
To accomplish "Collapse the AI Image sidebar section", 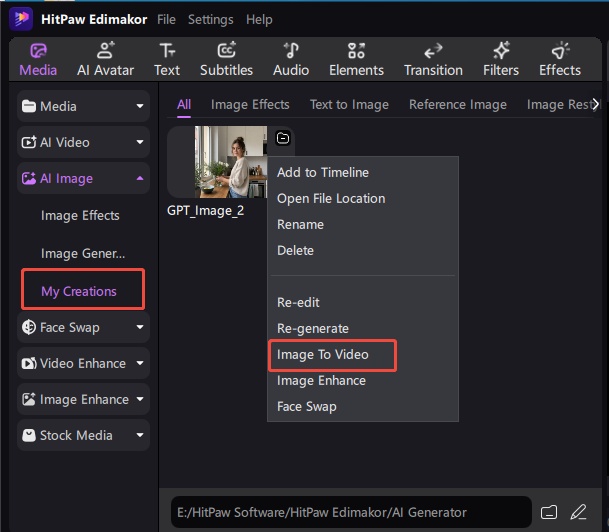I will [x=83, y=178].
